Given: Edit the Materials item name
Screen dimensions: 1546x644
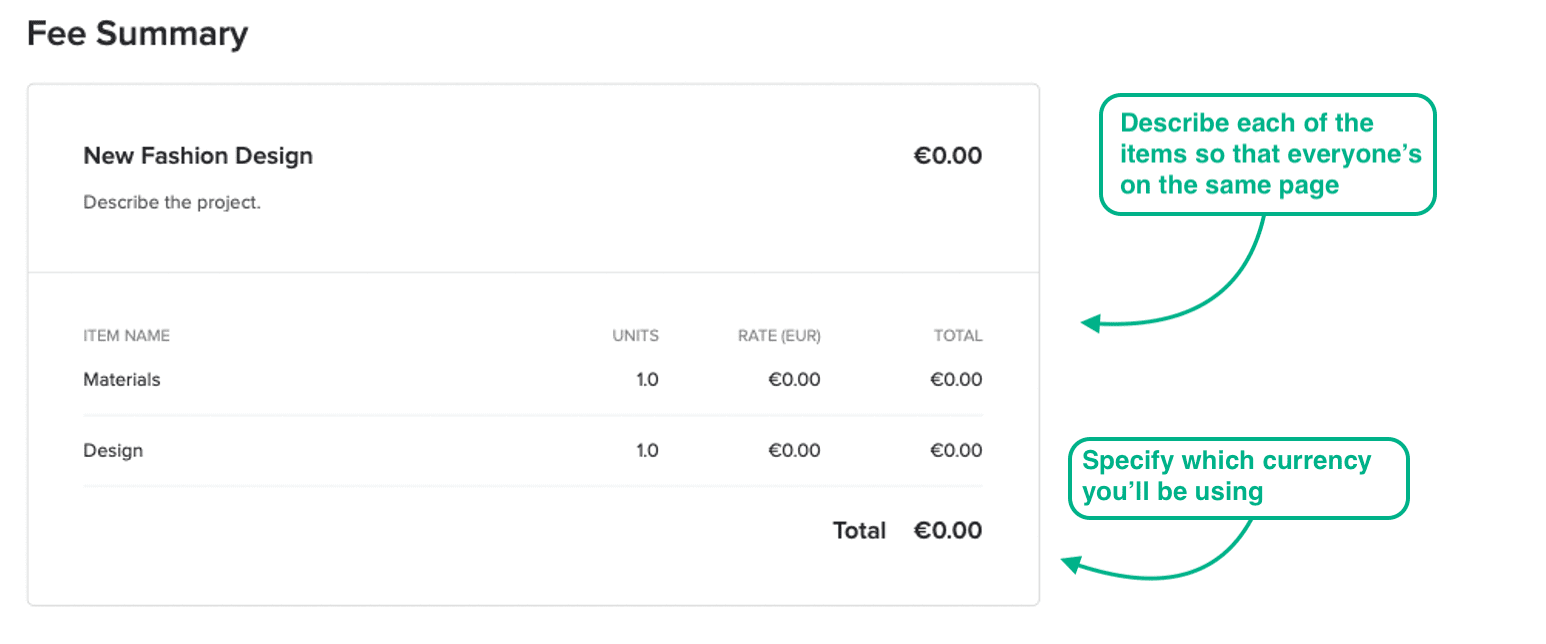Looking at the screenshot, I should 122,380.
